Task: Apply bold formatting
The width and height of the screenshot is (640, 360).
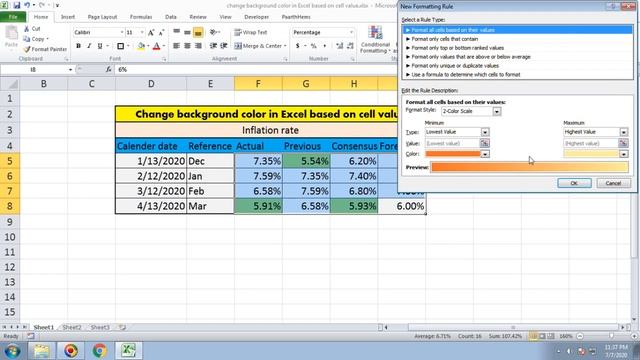Action: (78, 46)
